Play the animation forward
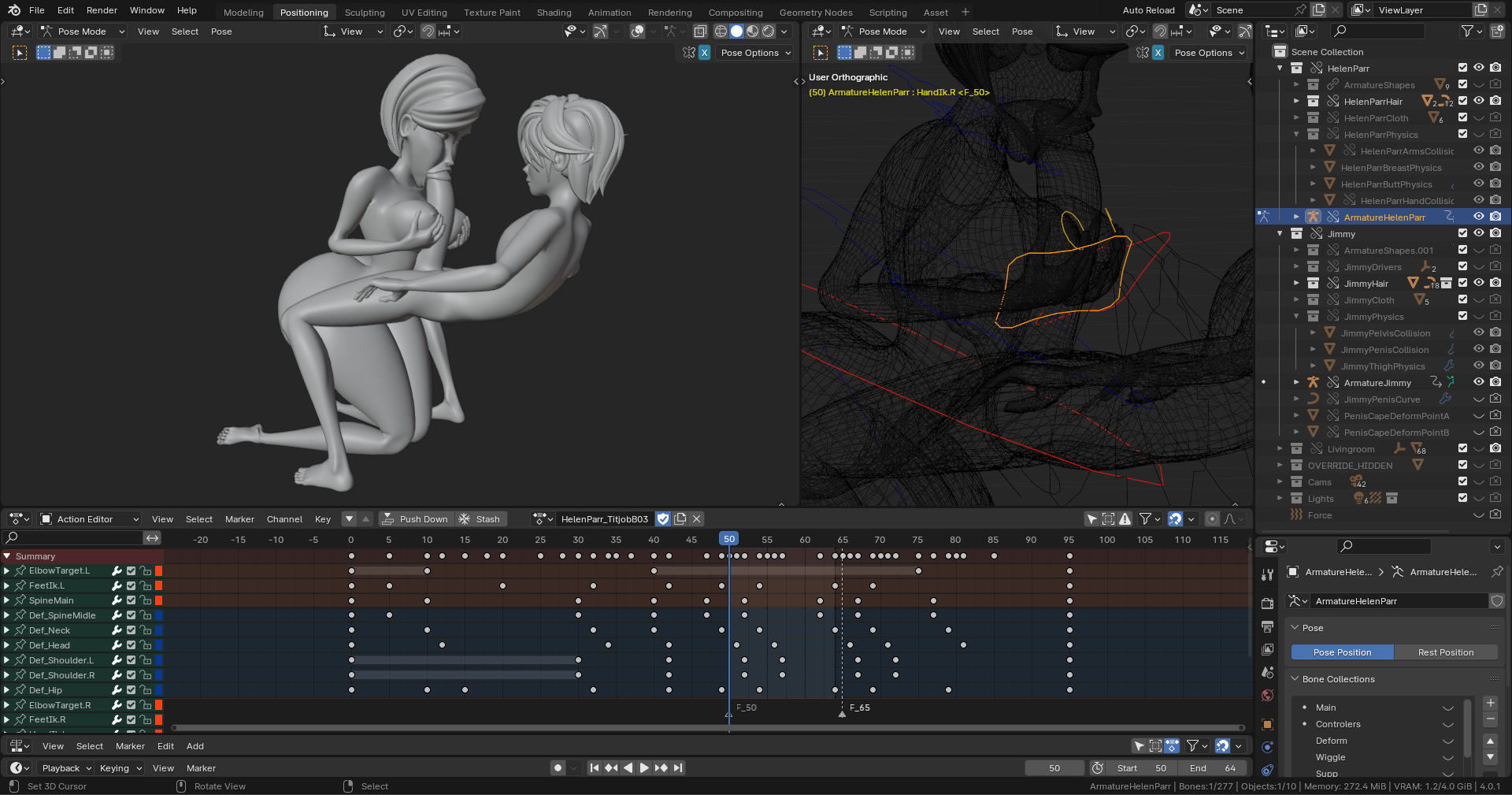This screenshot has width=1512, height=795. point(644,768)
